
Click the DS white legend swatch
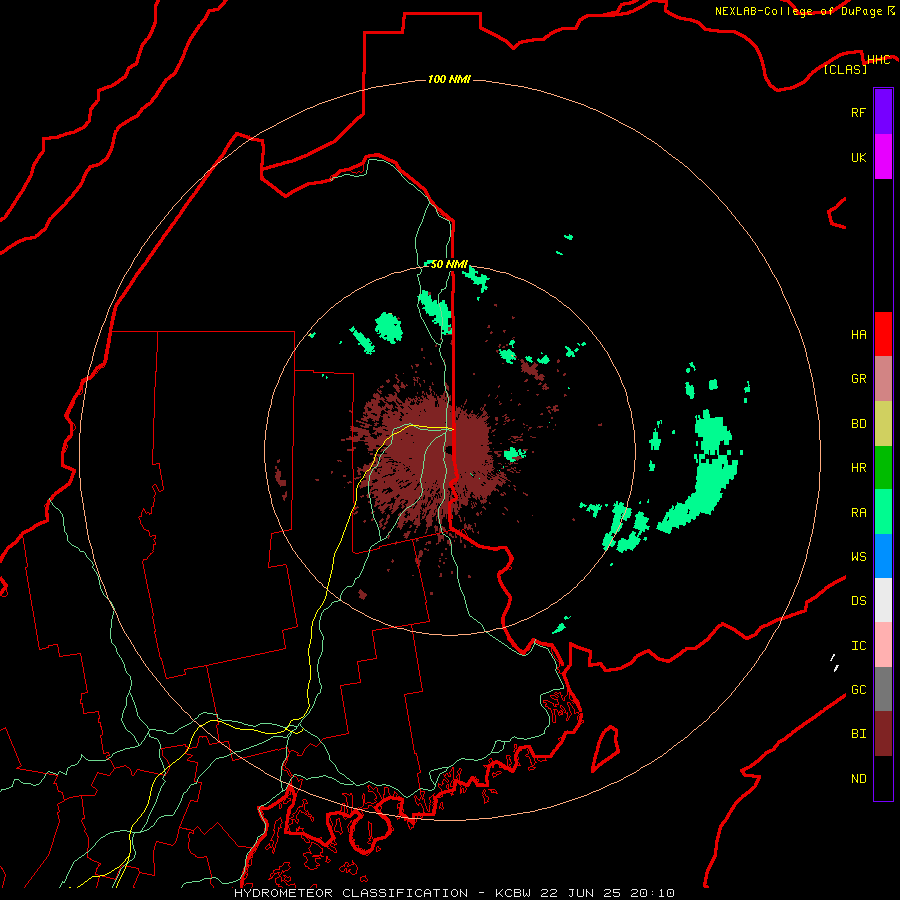point(883,600)
